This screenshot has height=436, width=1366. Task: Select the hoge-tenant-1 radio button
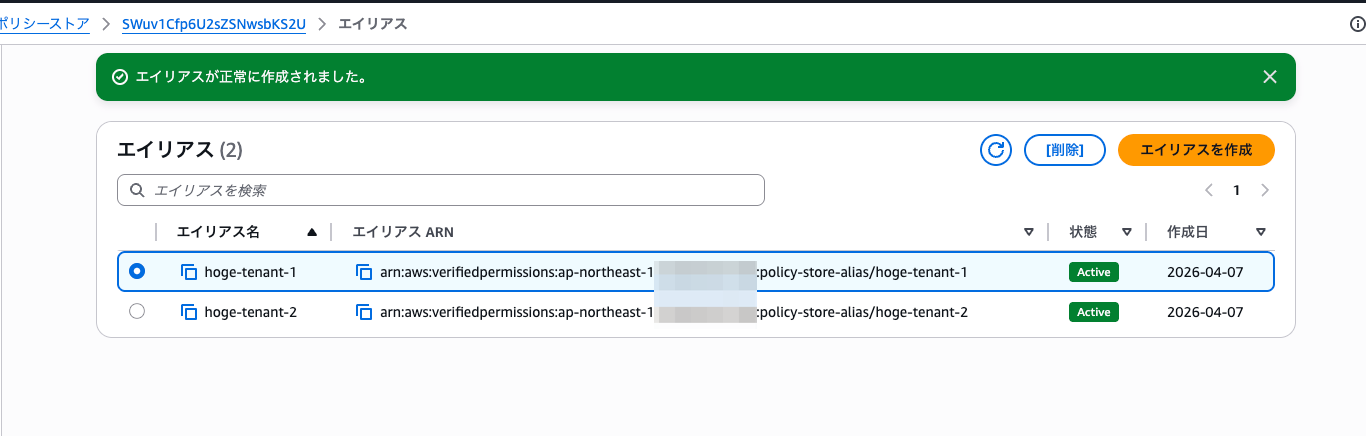tap(137, 271)
